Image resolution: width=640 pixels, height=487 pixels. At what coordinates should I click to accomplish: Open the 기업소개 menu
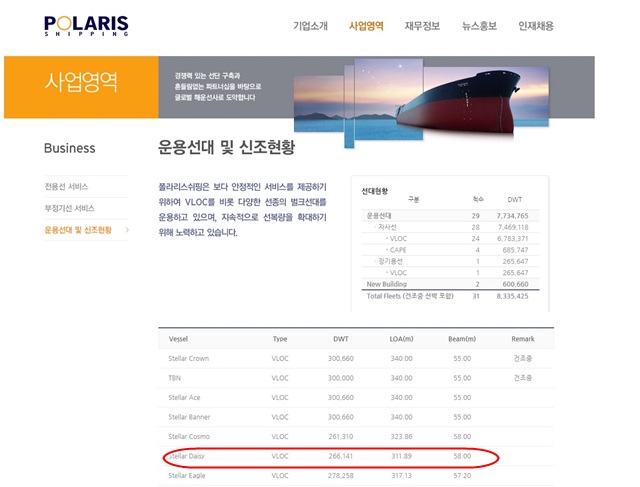coord(311,26)
